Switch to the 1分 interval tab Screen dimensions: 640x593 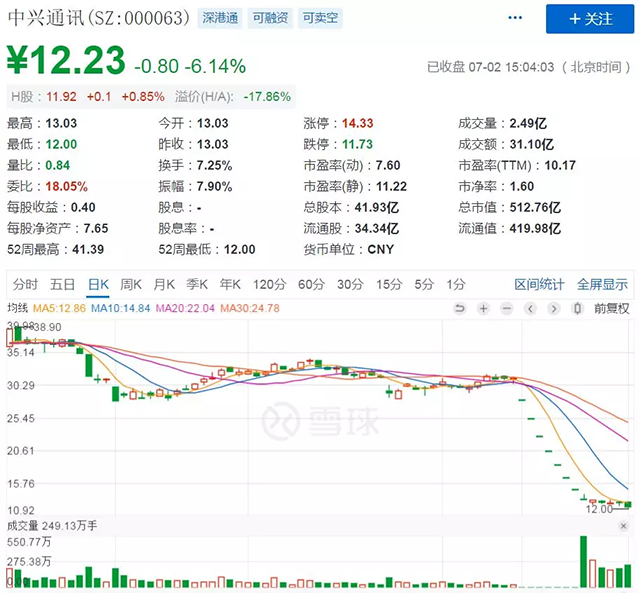[456, 284]
